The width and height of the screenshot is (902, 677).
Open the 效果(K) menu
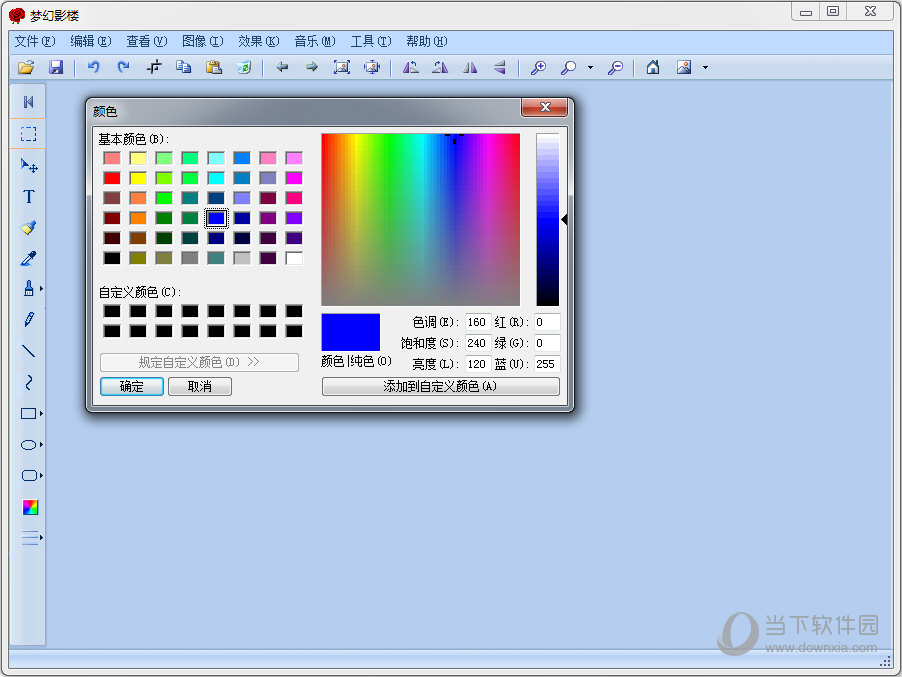coord(258,41)
